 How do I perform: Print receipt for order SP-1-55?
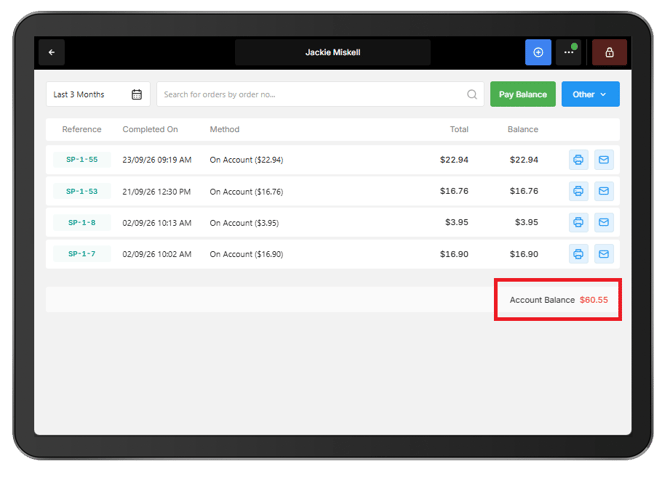pos(579,160)
